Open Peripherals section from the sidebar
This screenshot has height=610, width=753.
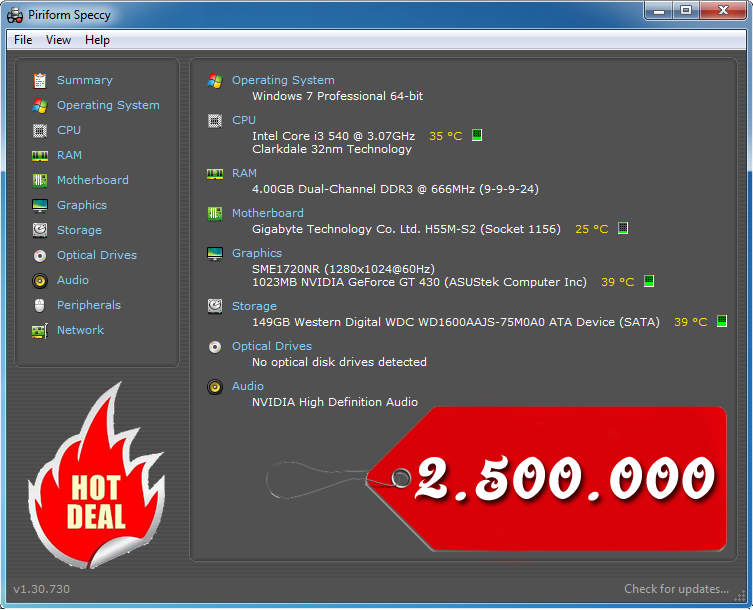pyautogui.click(x=89, y=305)
